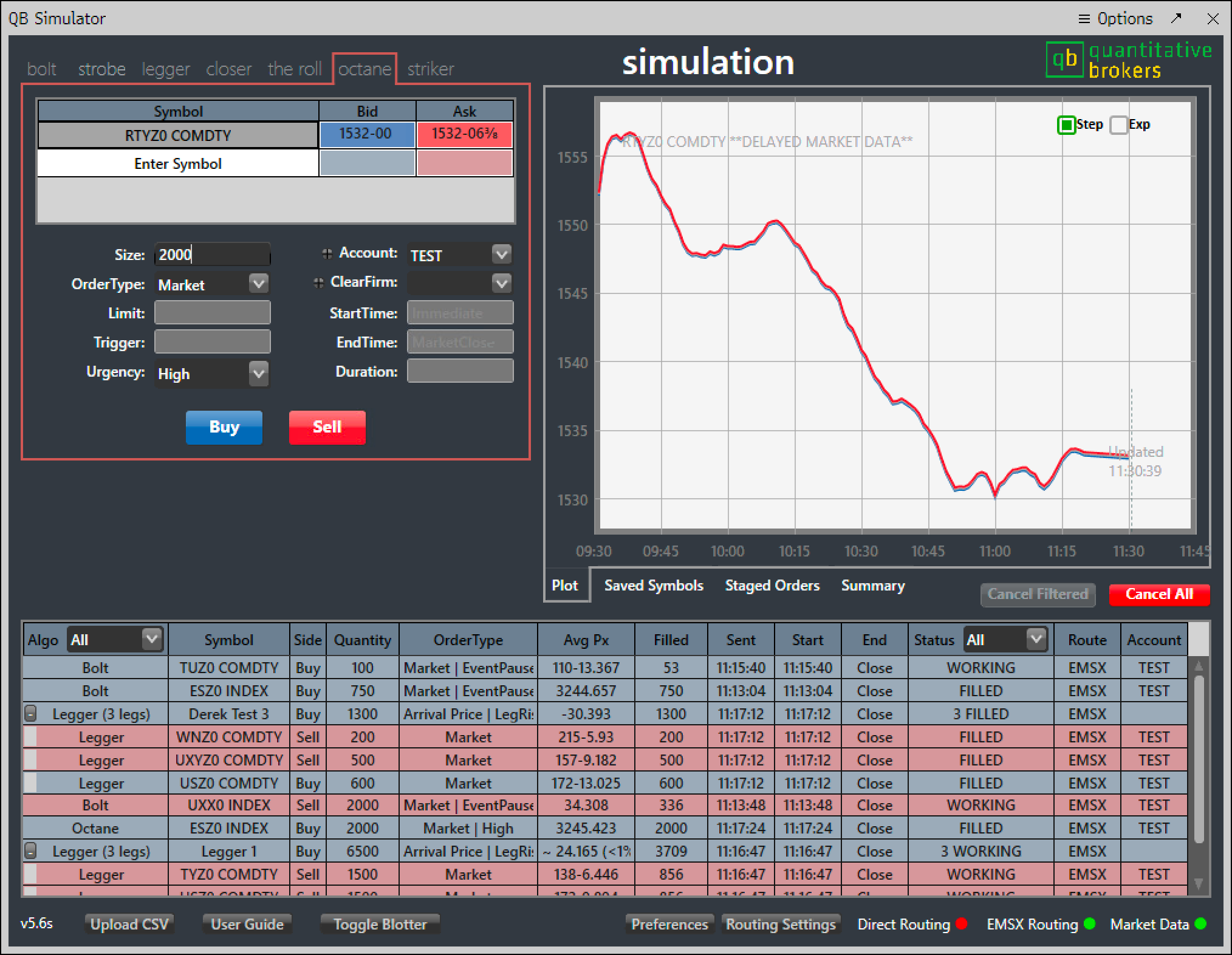This screenshot has width=1232, height=955.
Task: Switch to the roll tab
Action: coord(295,69)
